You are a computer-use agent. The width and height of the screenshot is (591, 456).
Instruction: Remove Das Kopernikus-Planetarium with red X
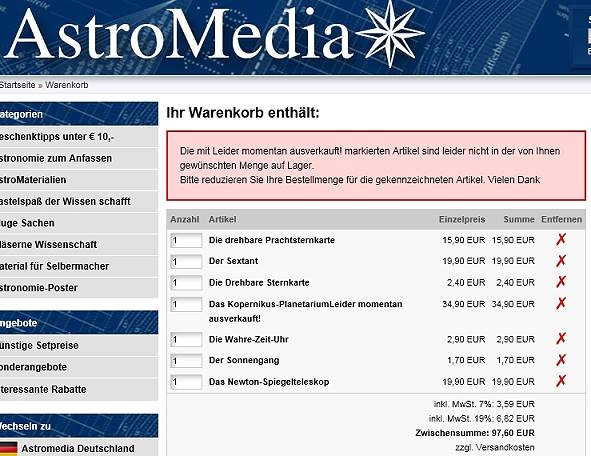pyautogui.click(x=561, y=303)
